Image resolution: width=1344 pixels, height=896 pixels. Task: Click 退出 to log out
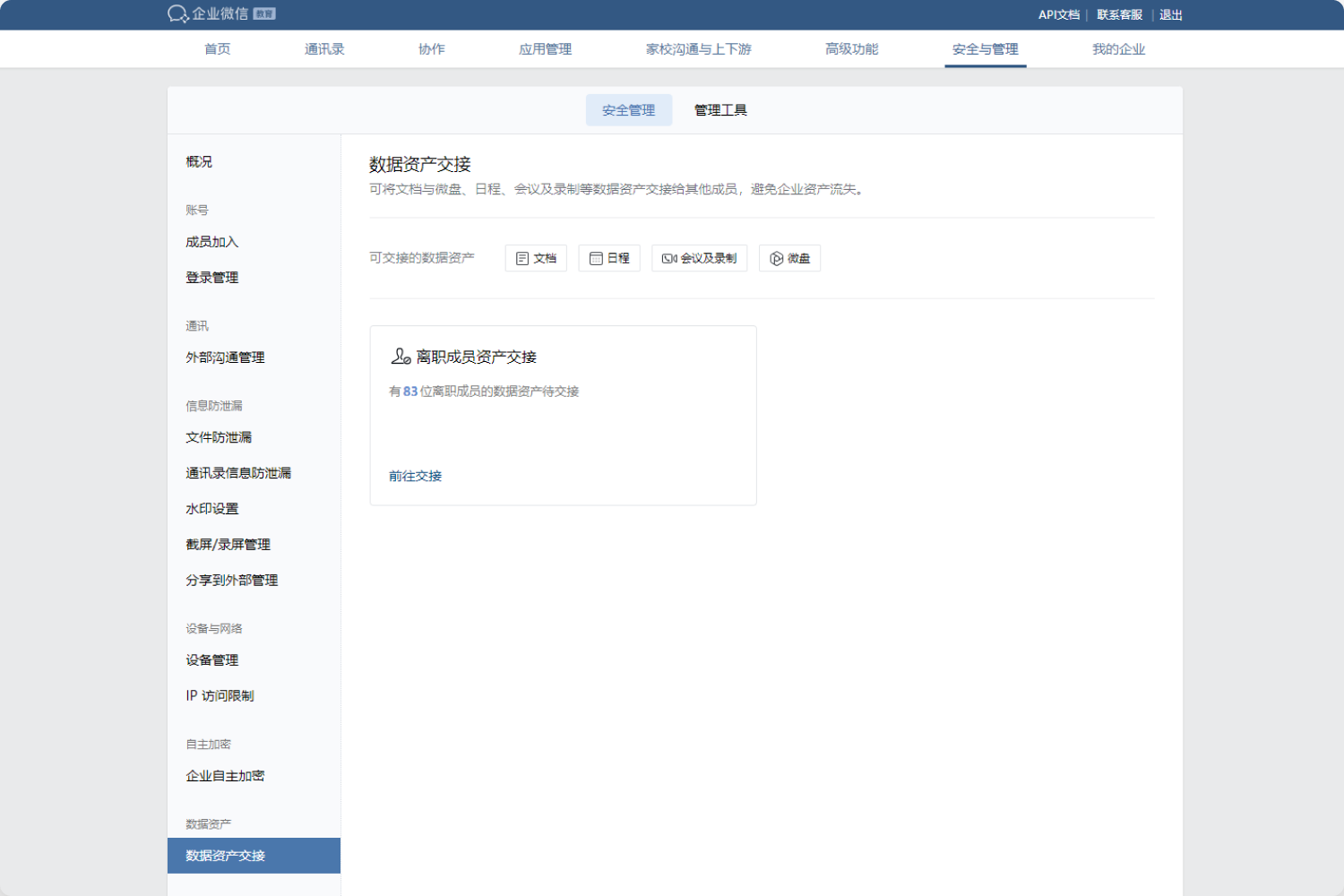[x=1170, y=15]
